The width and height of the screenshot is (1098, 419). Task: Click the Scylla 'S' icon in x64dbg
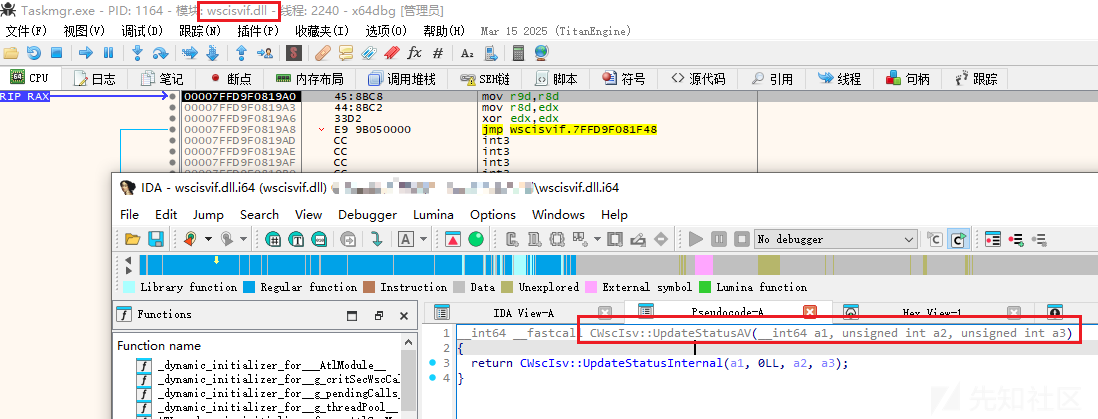tap(293, 53)
